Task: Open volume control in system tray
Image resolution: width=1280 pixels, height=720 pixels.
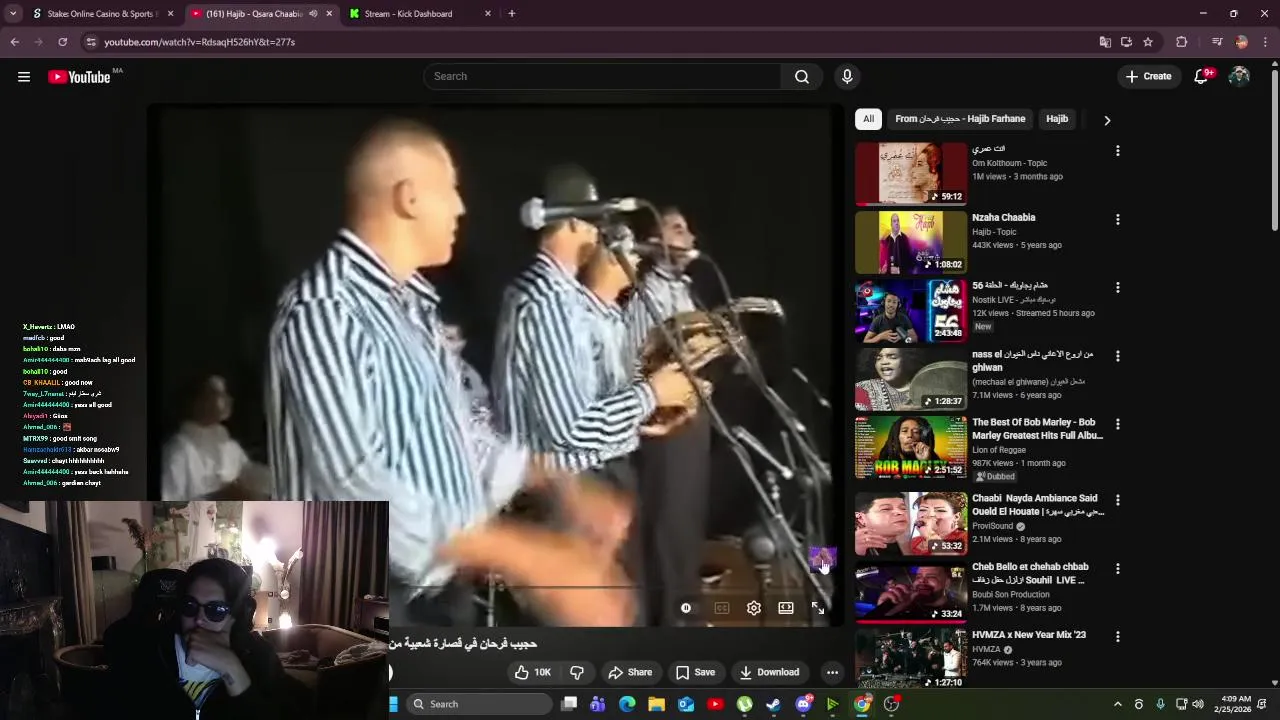Action: click(x=1198, y=704)
